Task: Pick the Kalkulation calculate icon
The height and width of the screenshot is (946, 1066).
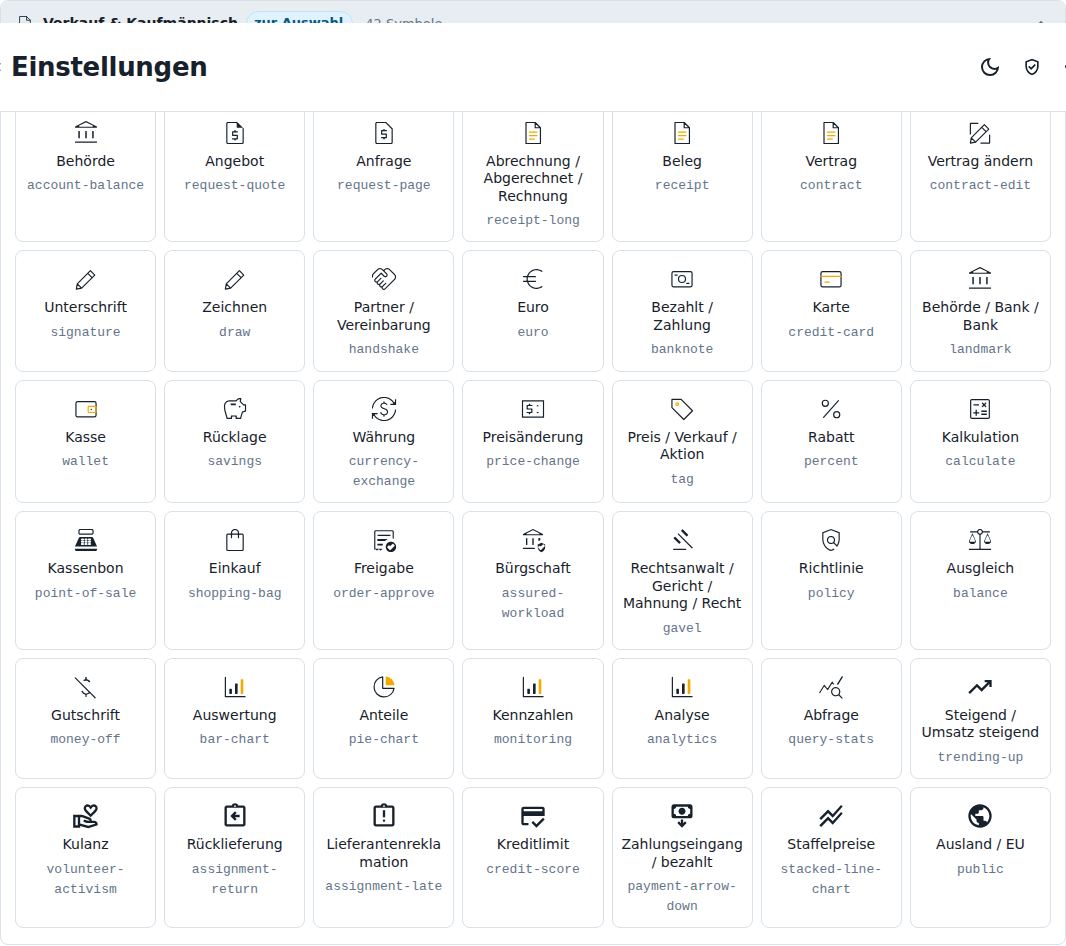Action: coord(980,409)
